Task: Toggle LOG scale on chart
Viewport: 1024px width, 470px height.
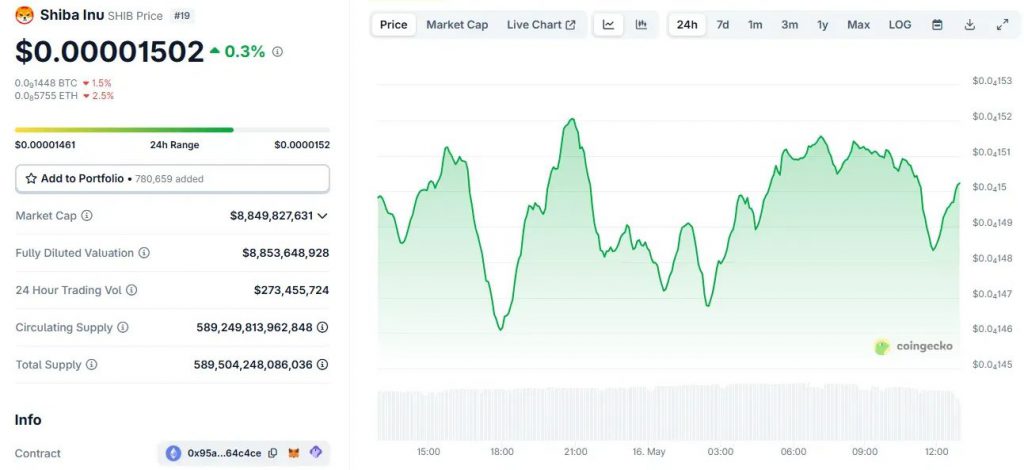Action: 900,25
